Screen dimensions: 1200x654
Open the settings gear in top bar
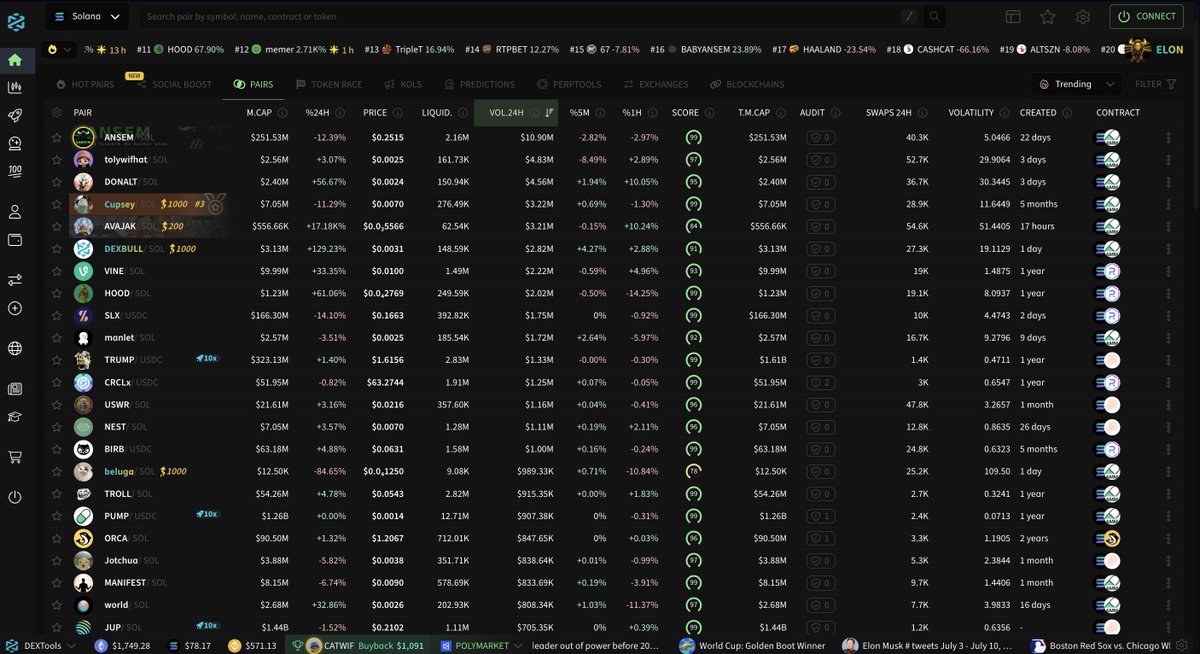pyautogui.click(x=1082, y=17)
